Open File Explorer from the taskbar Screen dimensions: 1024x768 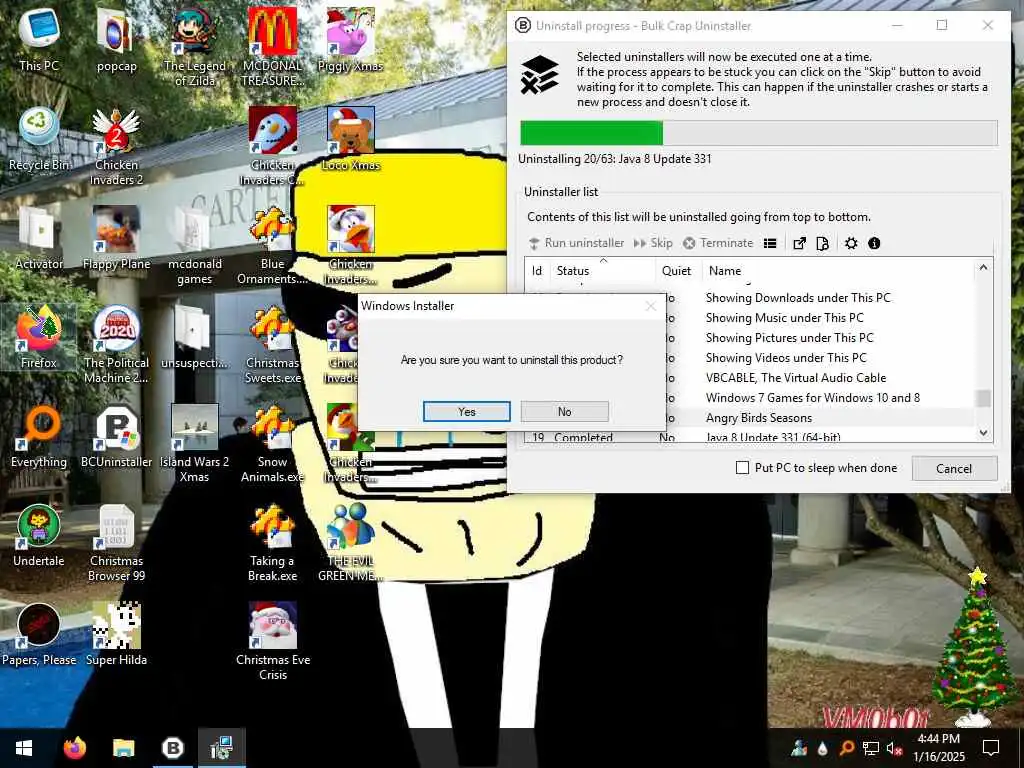[x=123, y=748]
